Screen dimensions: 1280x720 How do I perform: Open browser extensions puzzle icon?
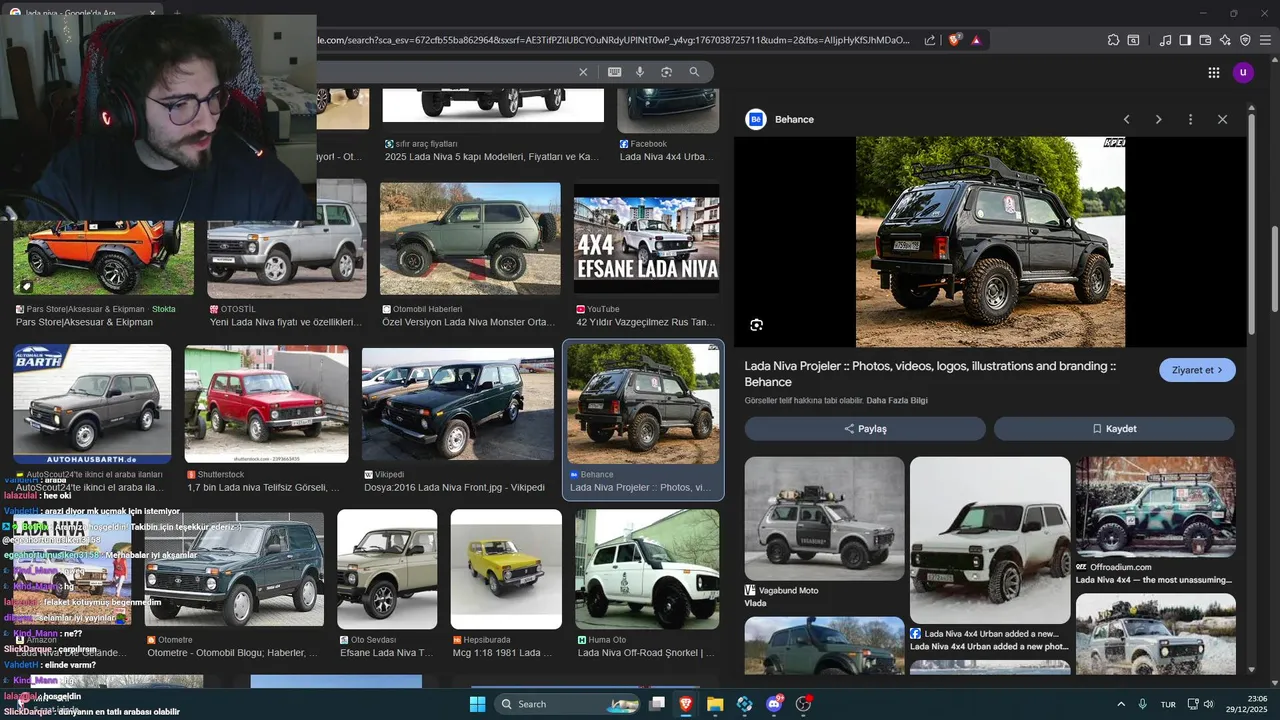point(1113,40)
